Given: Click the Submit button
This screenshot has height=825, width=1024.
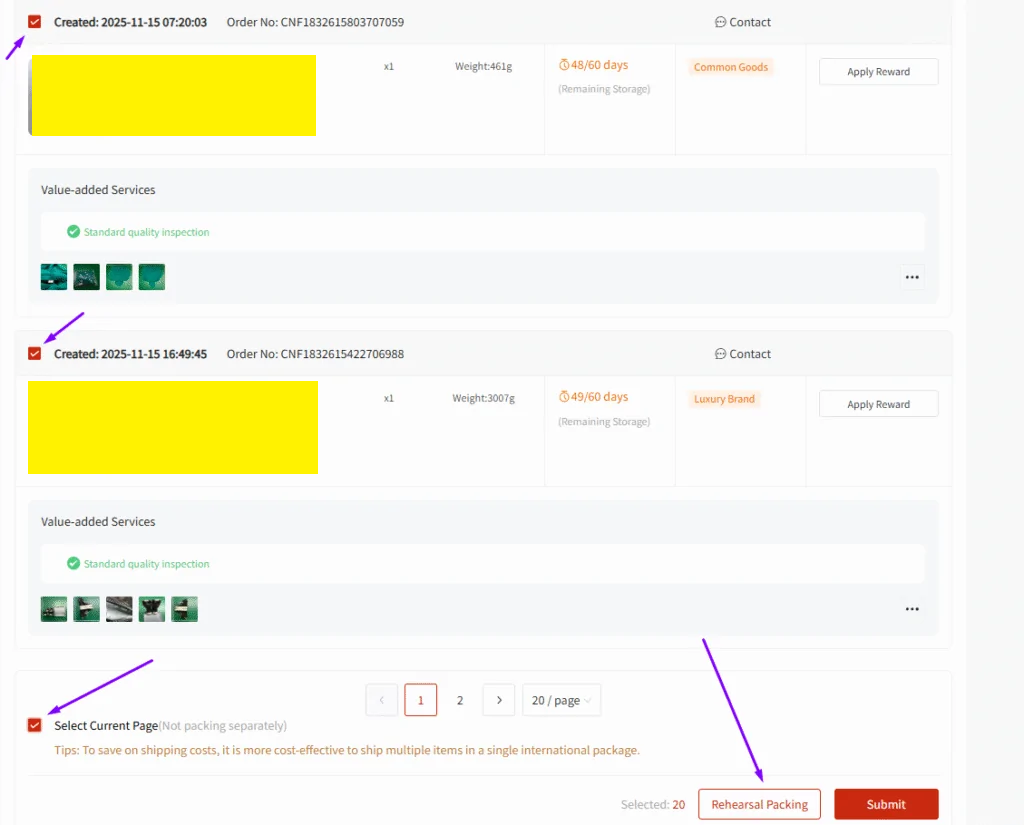Looking at the screenshot, I should 886,803.
